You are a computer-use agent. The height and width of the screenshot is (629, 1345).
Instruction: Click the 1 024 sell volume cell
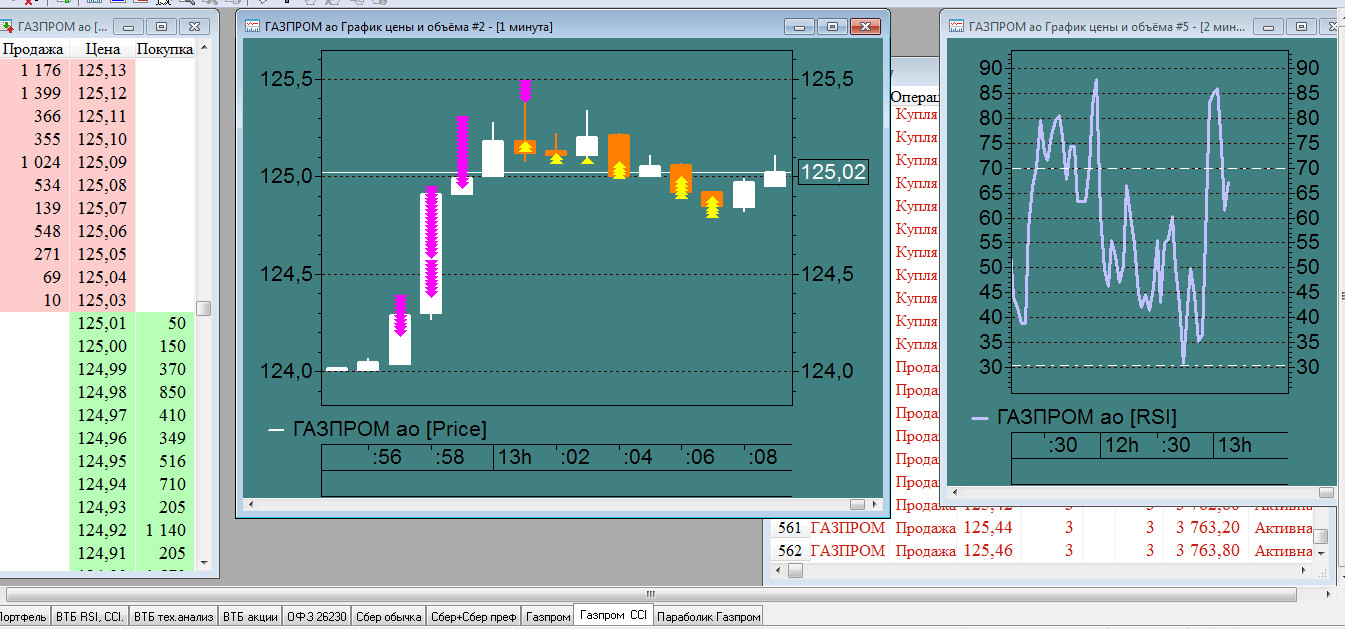click(34, 162)
